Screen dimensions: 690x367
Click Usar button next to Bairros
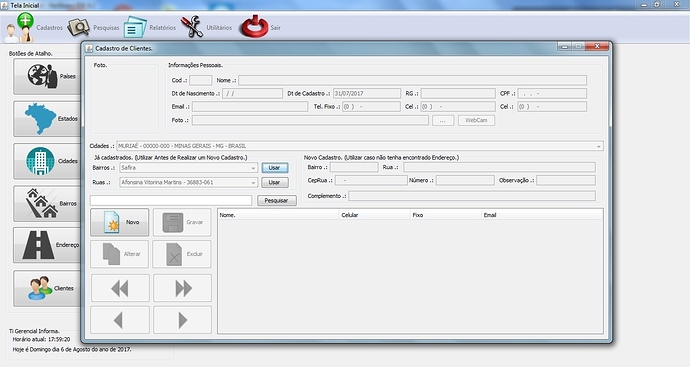275,168
